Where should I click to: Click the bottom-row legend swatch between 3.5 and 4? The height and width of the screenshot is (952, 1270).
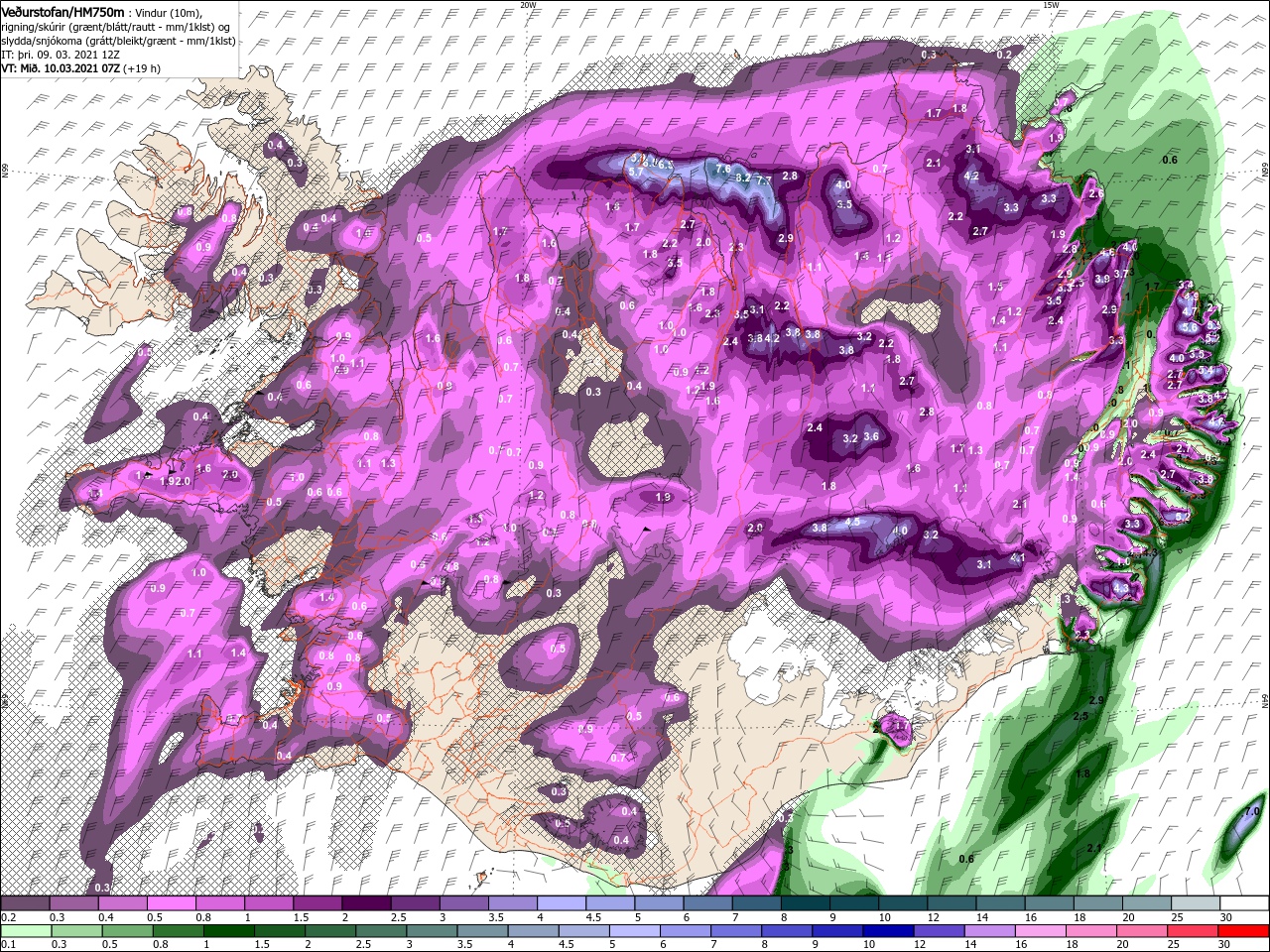(482, 931)
